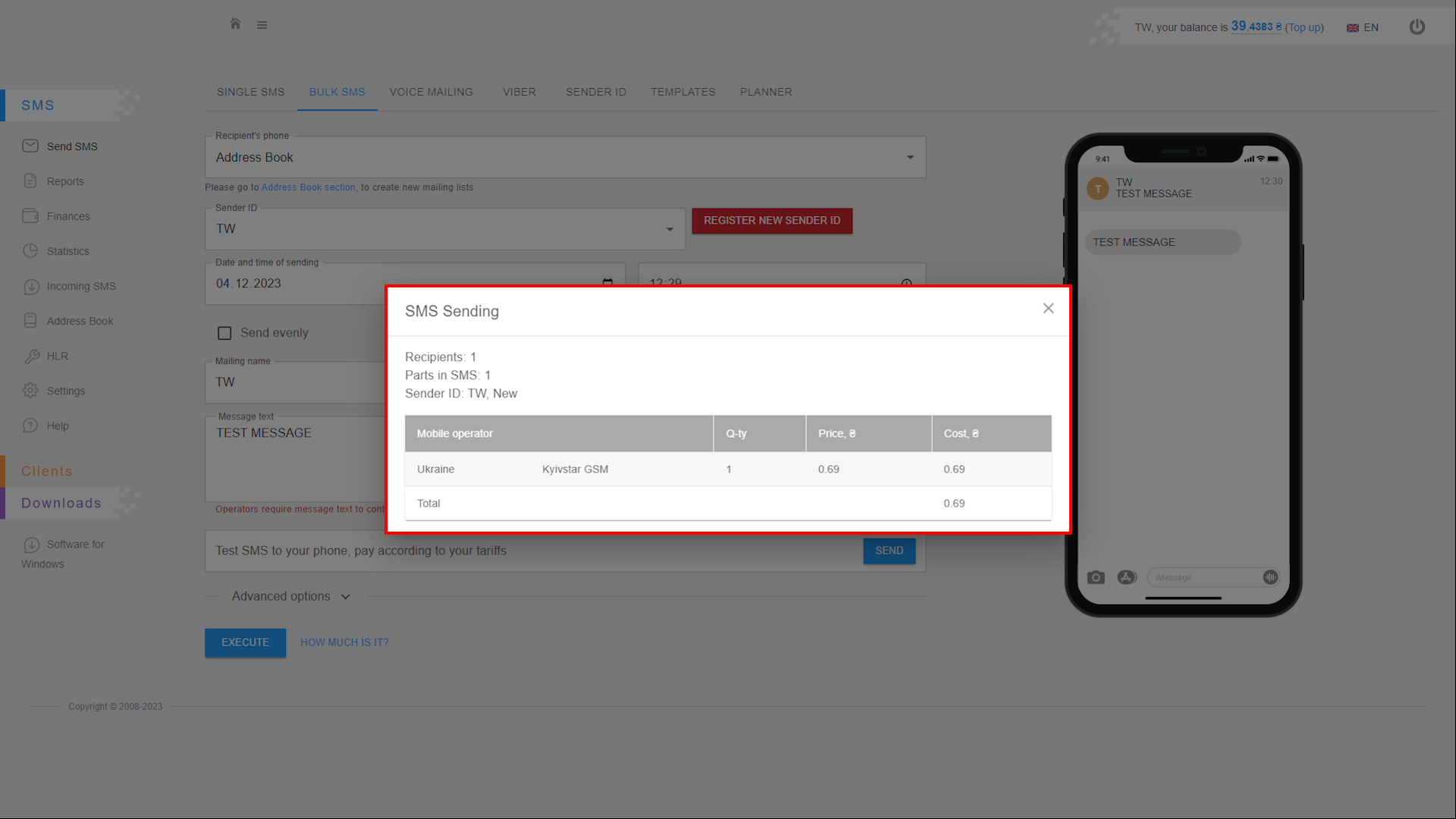Click camera icon in phone preview
This screenshot has width=1456, height=819.
1096,577
